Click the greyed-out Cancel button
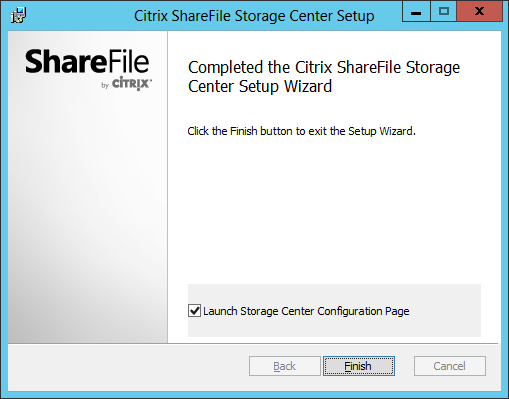Screen dimensions: 509x399 tap(450, 366)
